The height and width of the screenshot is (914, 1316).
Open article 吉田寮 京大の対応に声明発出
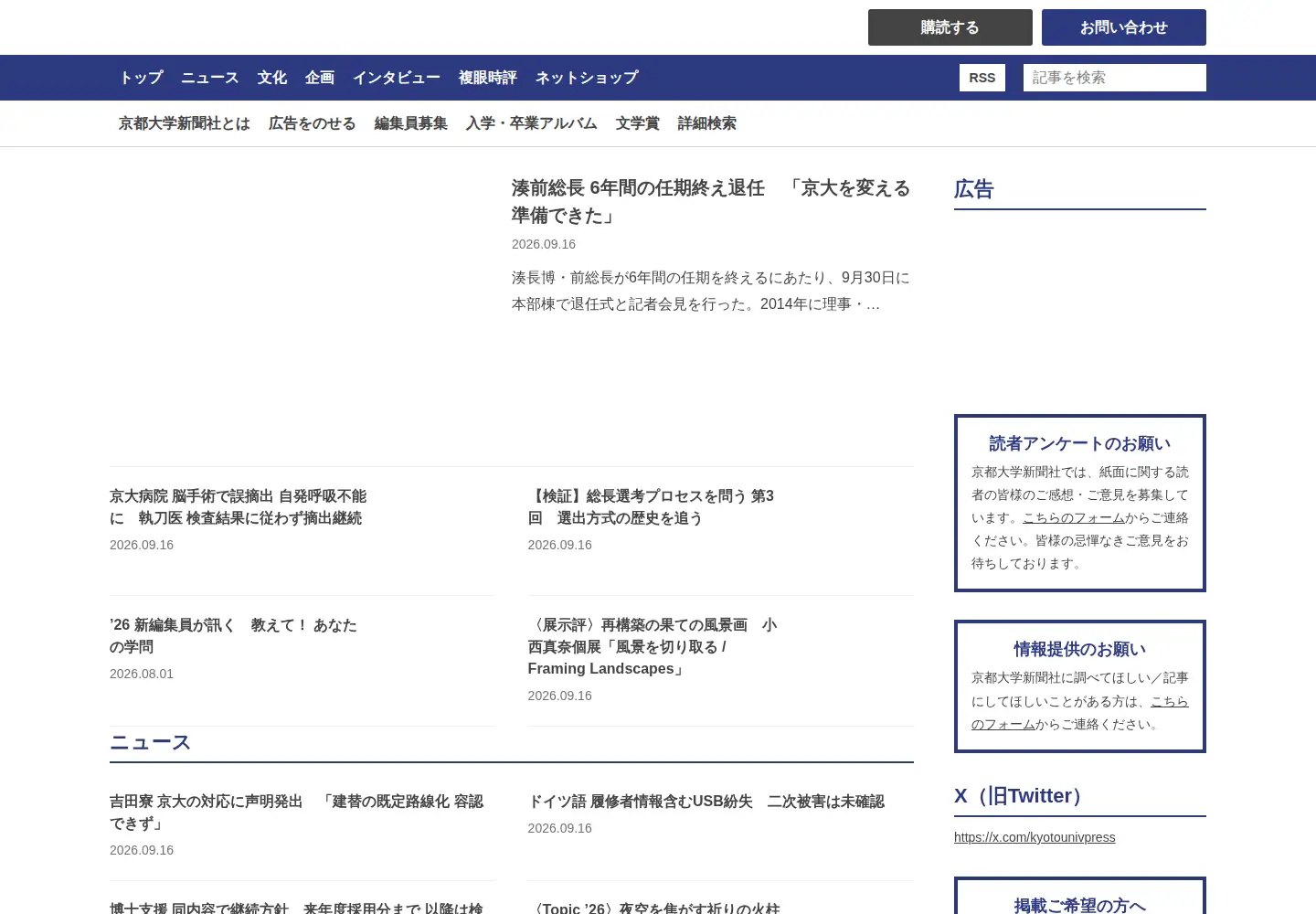(x=297, y=813)
